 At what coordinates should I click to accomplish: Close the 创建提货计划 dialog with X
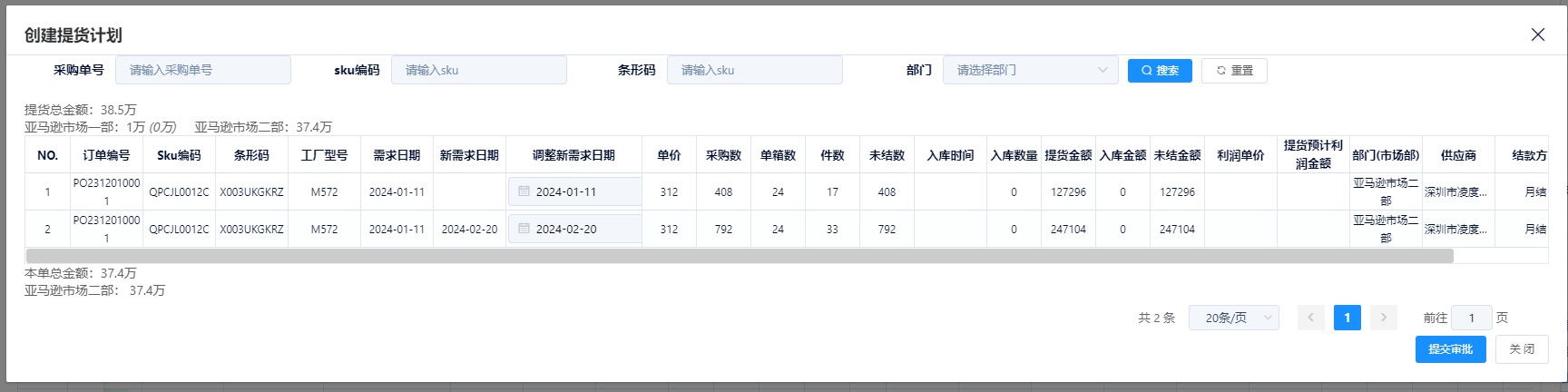(x=1537, y=34)
